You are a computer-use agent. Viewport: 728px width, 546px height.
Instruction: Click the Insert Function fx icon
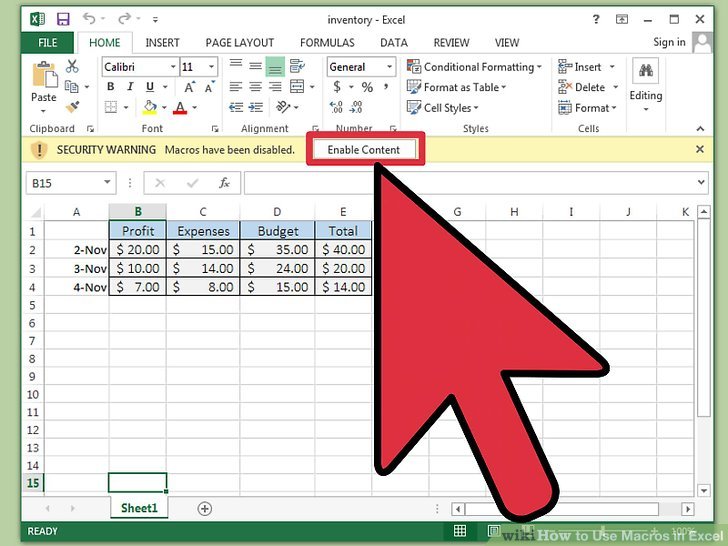pyautogui.click(x=224, y=183)
